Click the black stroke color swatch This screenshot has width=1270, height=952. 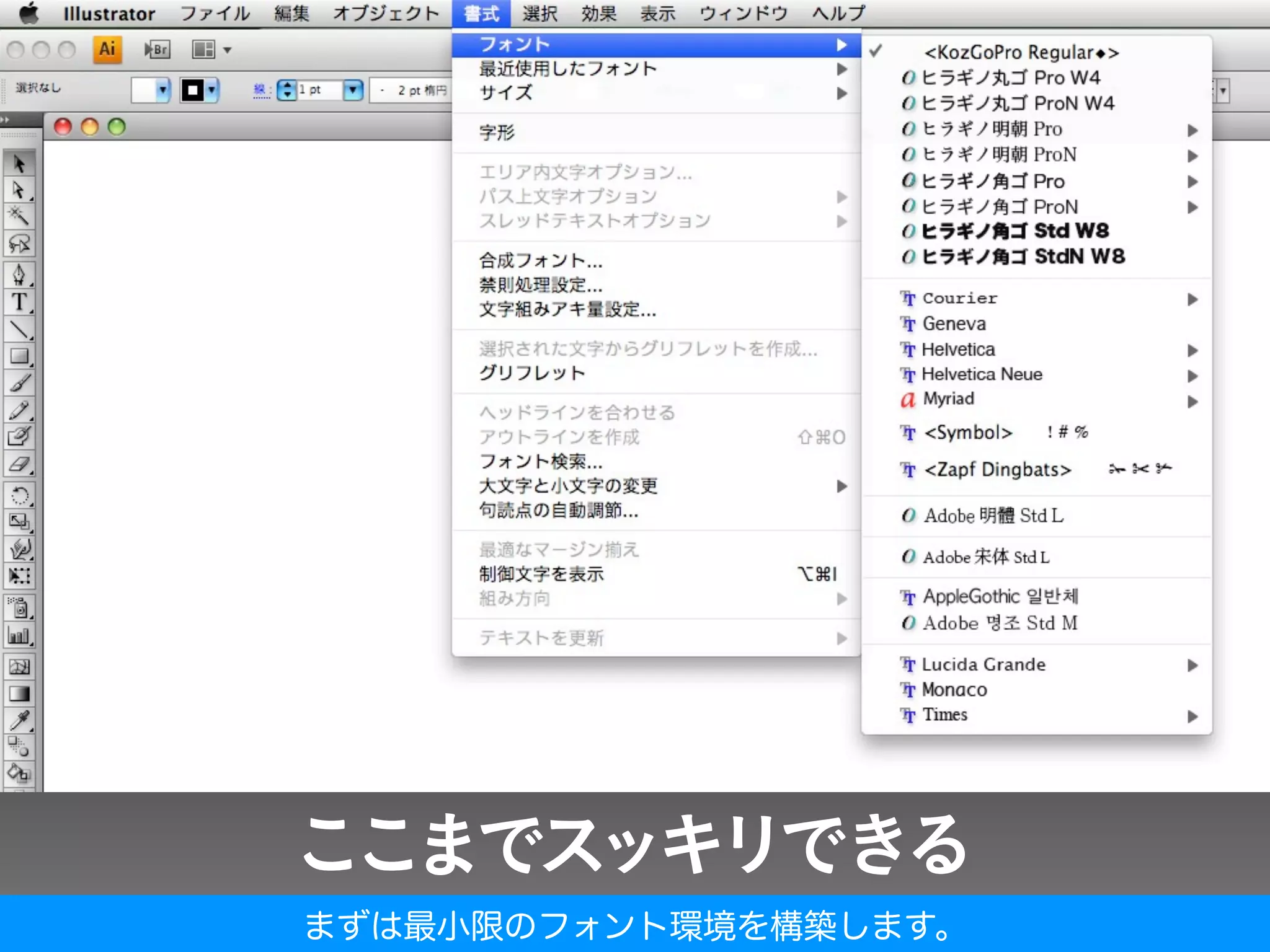[193, 90]
